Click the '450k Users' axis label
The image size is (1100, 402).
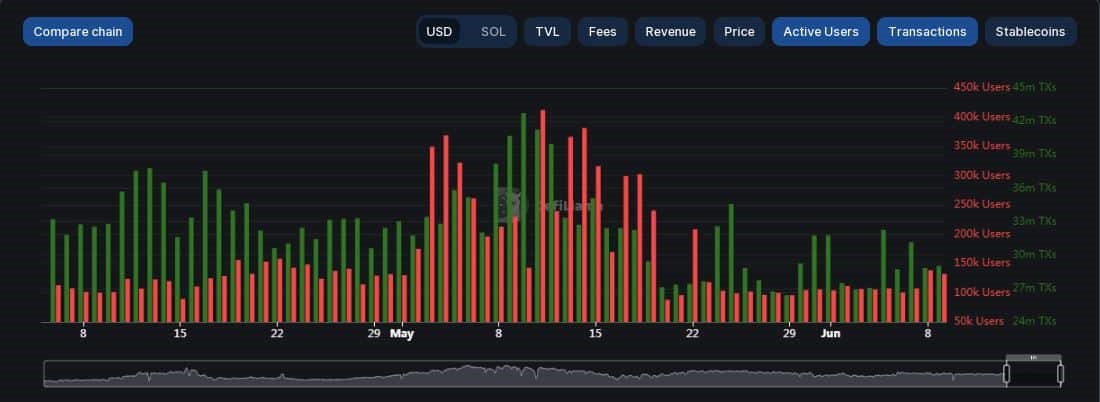pyautogui.click(x=981, y=87)
